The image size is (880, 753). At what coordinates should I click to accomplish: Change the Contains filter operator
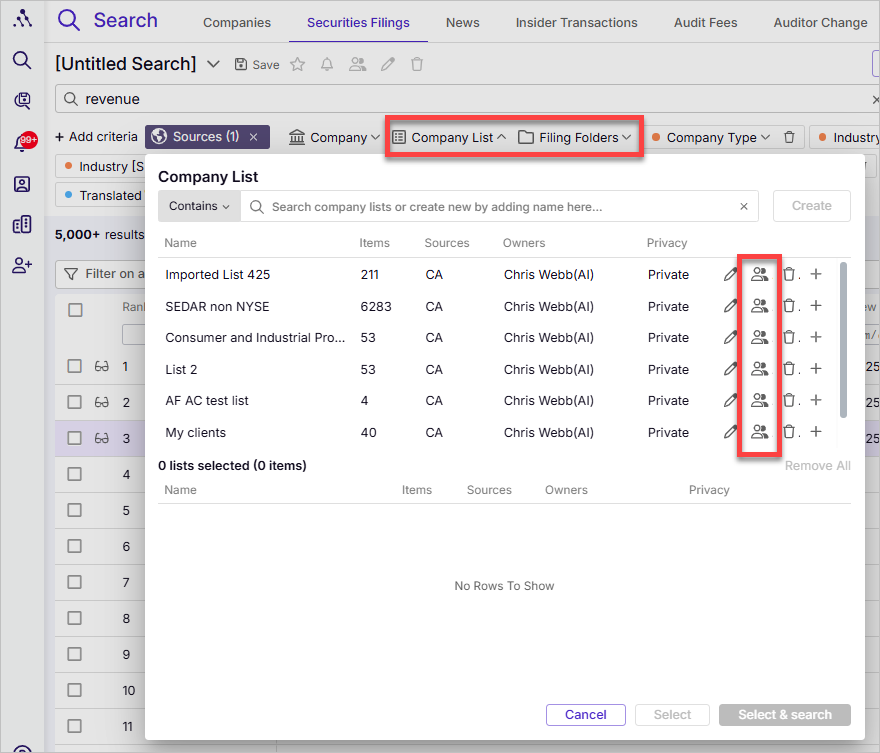tap(198, 206)
